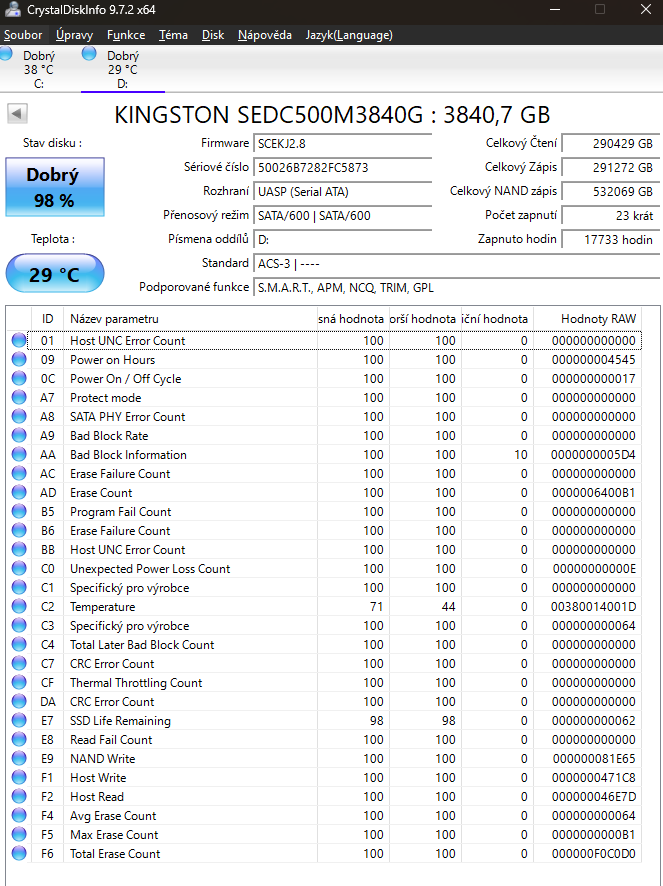Click the status icon of Bad Block Rate row

(19, 436)
